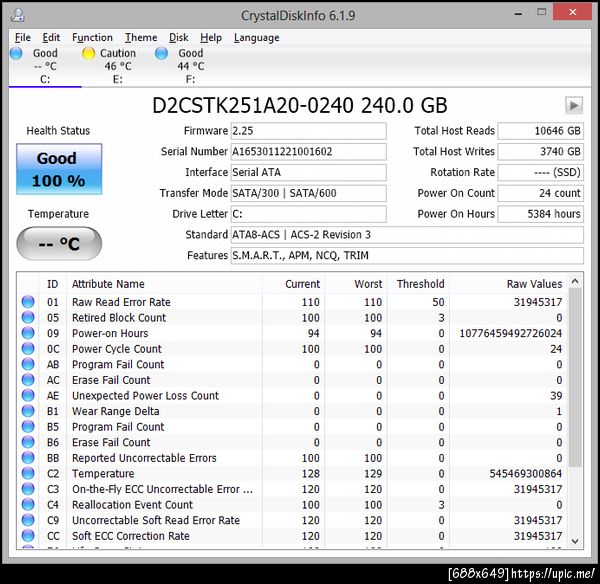The height and width of the screenshot is (584, 600).
Task: Open the File menu
Action: point(23,38)
